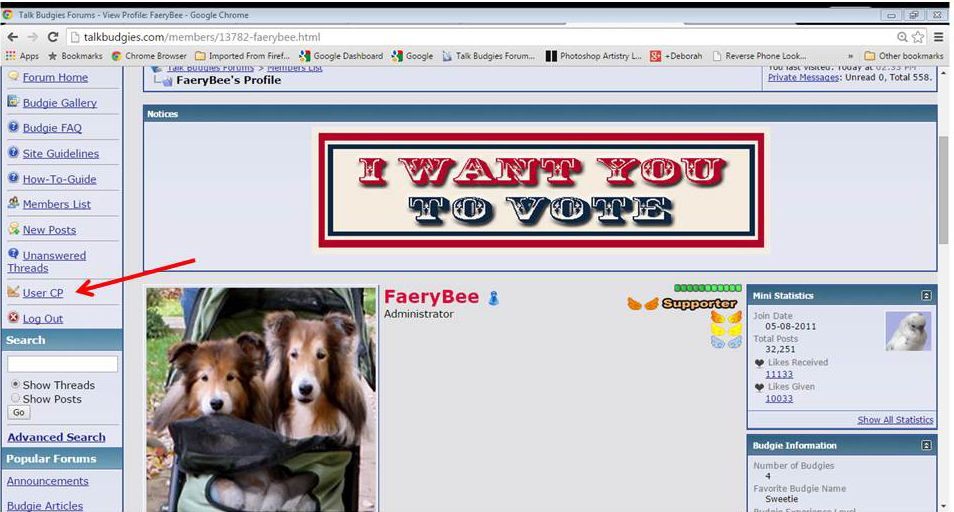Open the FaeryBee profile photo of dogs
Screen dimensions: 954x512
click(x=262, y=399)
